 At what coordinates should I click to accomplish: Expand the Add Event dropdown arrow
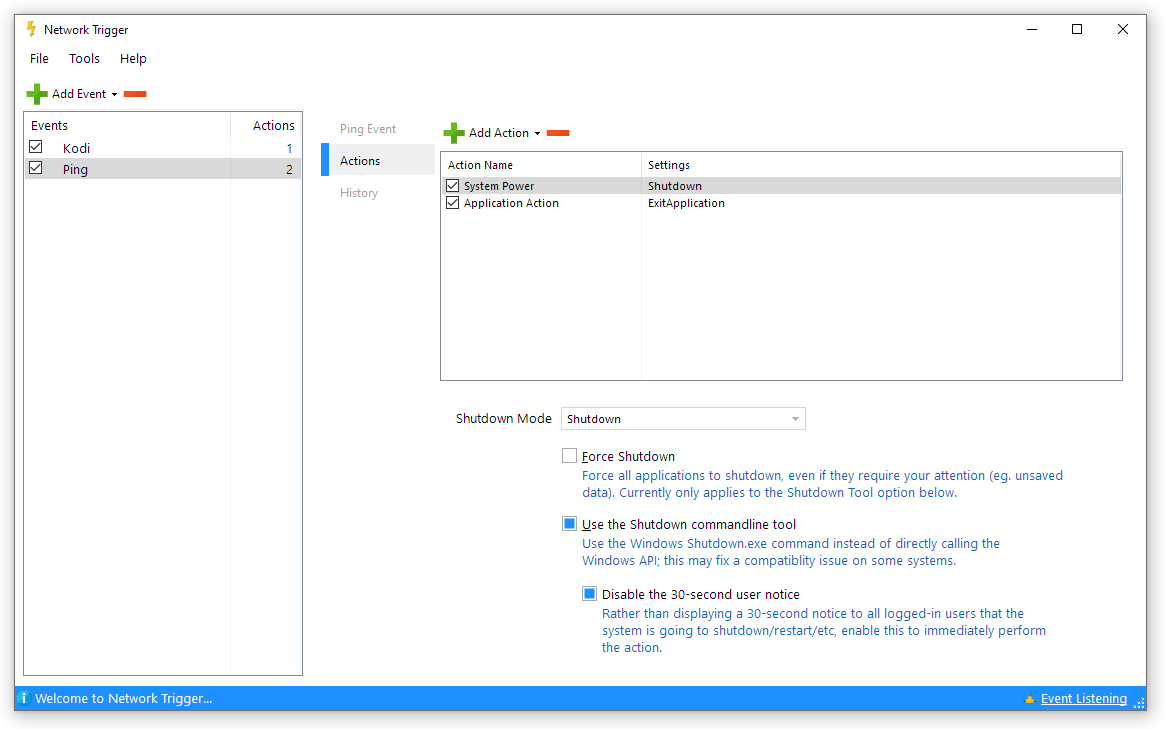[115, 95]
